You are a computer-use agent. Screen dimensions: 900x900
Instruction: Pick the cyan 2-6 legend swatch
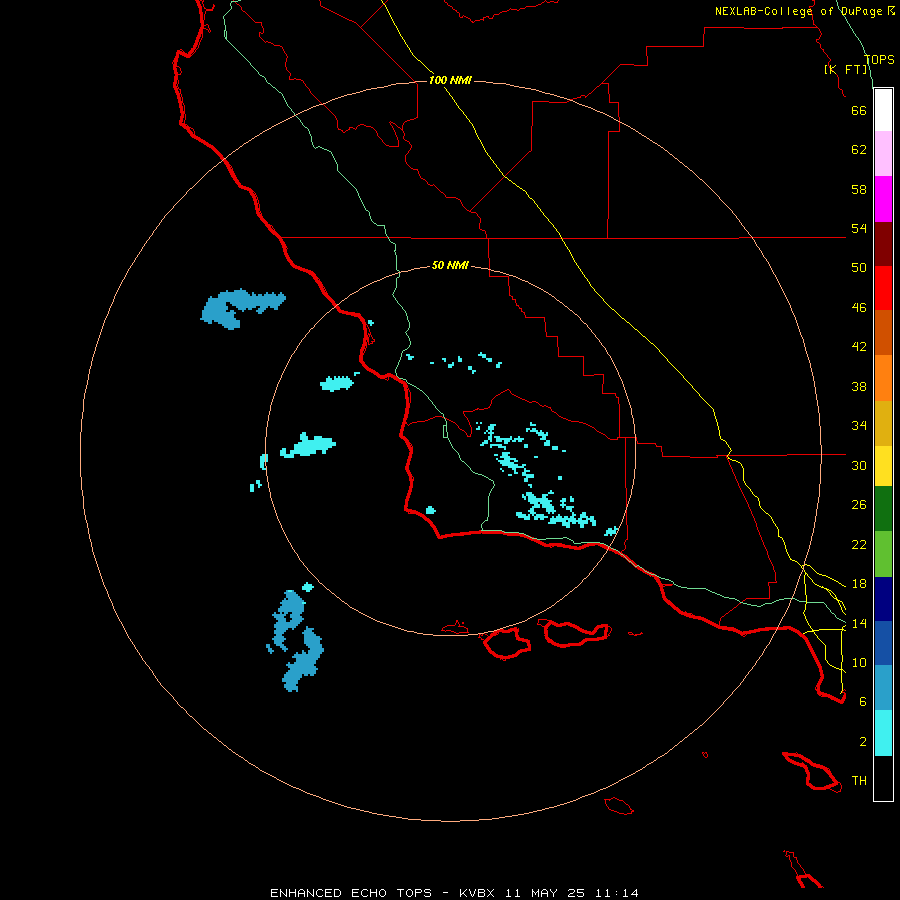[883, 733]
